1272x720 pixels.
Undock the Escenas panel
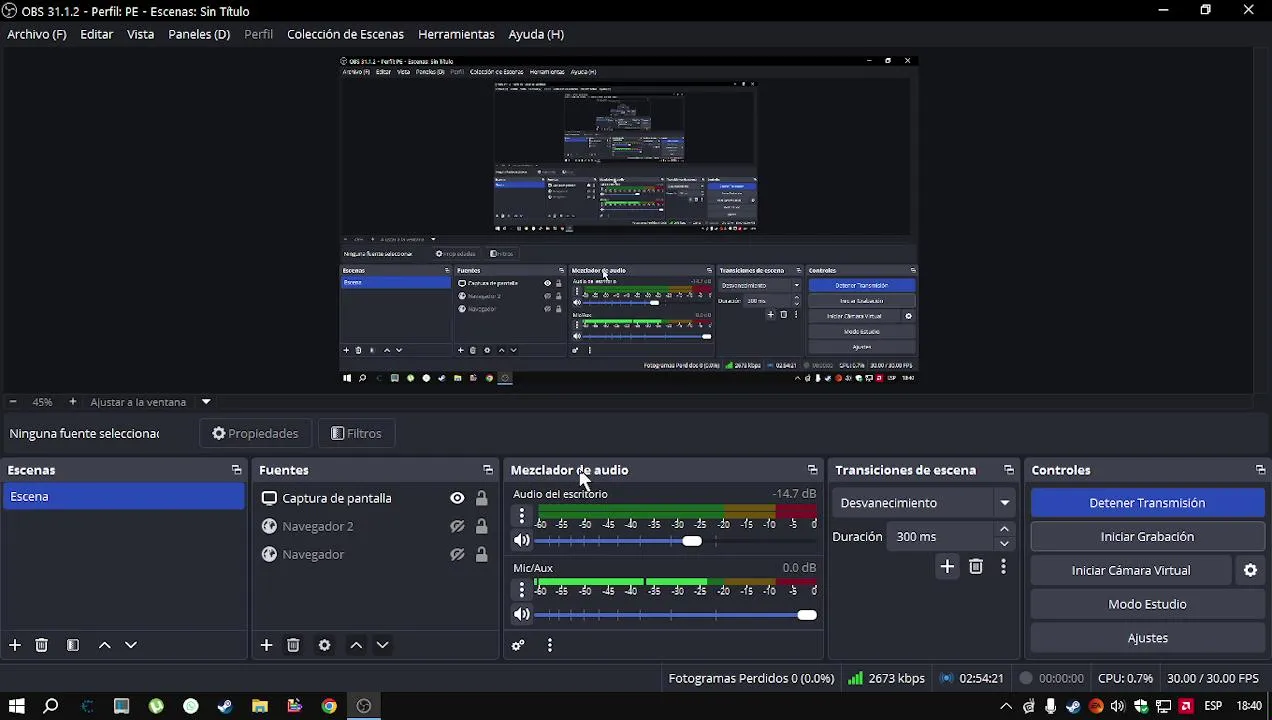236,470
